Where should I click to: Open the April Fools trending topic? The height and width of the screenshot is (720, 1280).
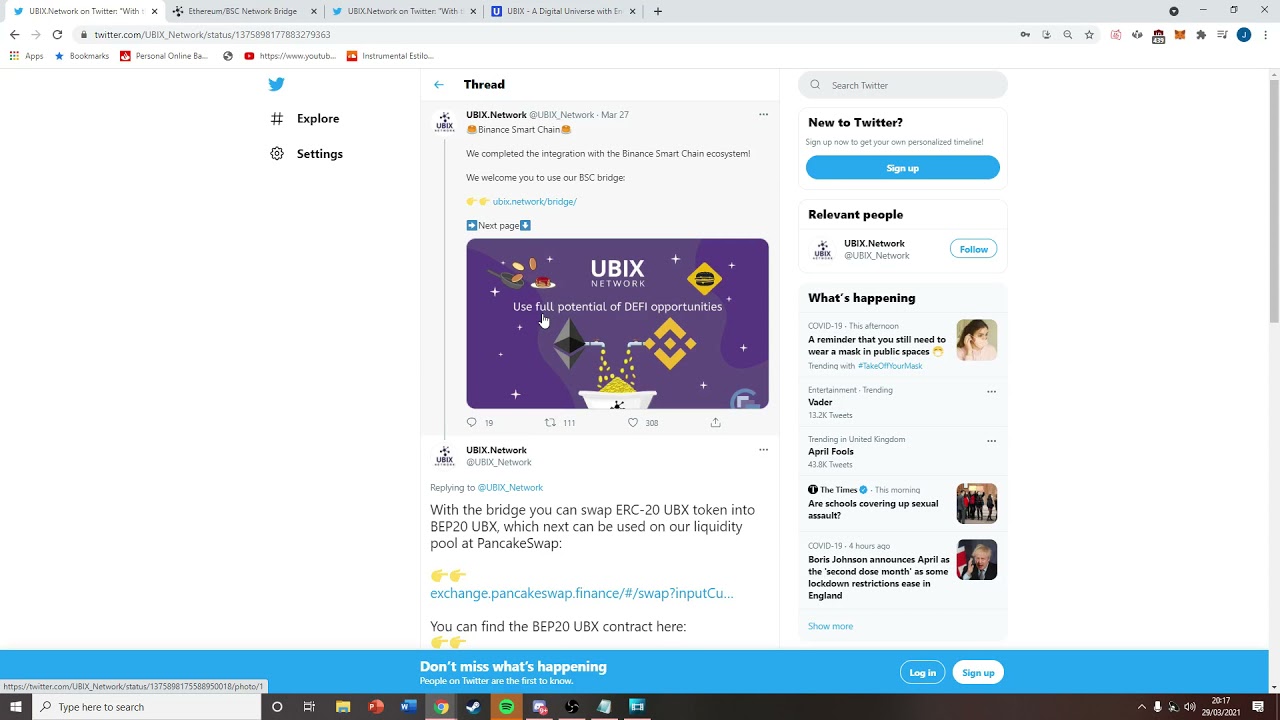click(831, 452)
